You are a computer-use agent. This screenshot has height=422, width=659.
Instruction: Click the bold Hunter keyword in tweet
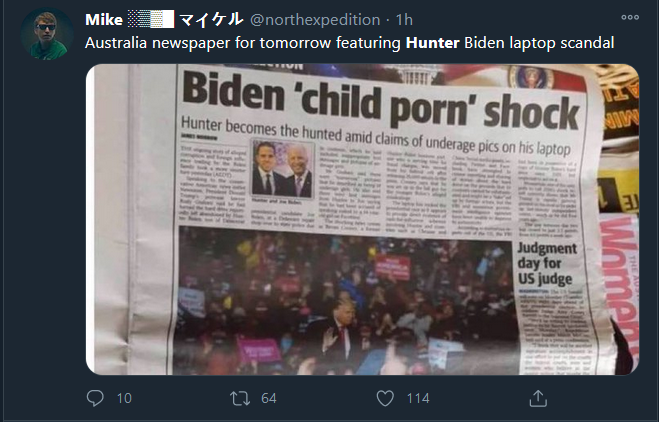(432, 43)
